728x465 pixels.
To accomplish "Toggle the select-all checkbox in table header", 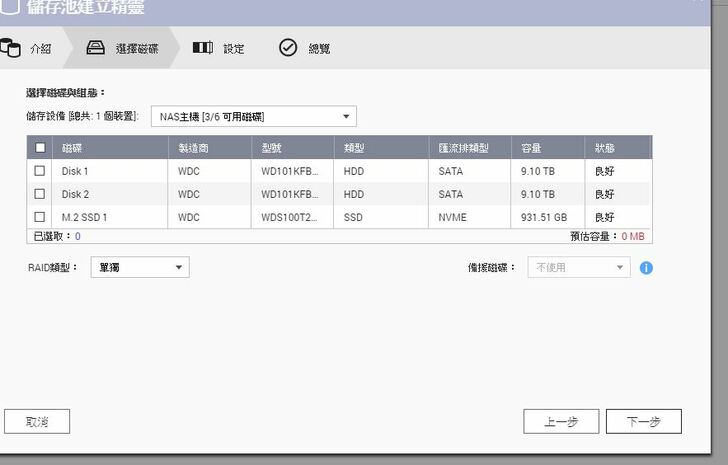I will point(40,148).
